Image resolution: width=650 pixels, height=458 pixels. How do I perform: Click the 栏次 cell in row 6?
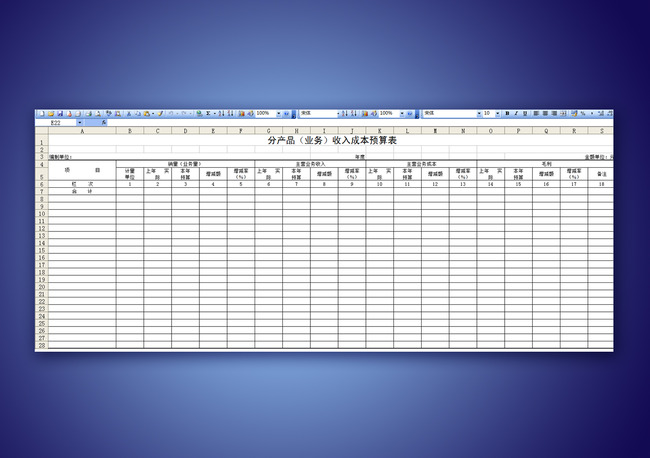[x=82, y=184]
